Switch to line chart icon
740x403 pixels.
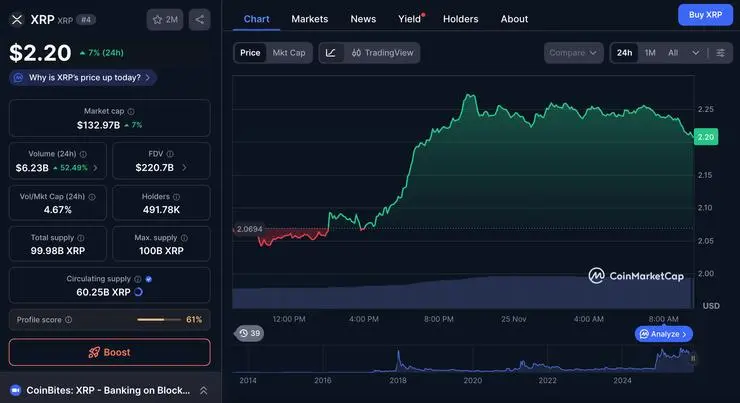tap(331, 53)
